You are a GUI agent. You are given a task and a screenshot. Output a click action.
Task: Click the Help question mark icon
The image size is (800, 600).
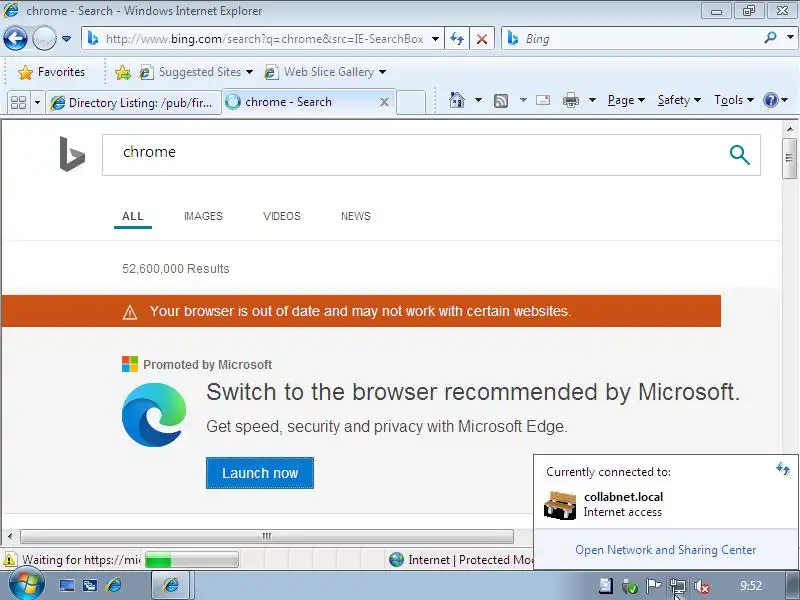click(x=770, y=100)
